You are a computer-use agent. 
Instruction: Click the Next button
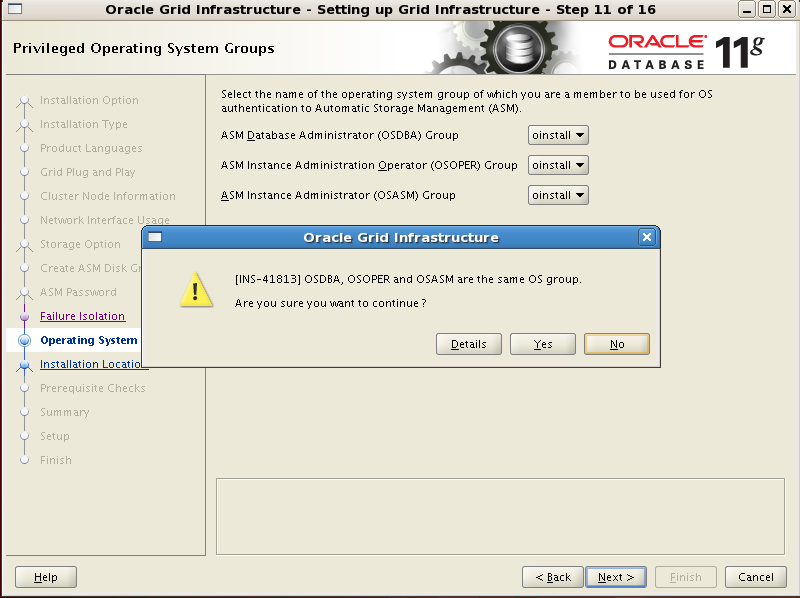(616, 577)
